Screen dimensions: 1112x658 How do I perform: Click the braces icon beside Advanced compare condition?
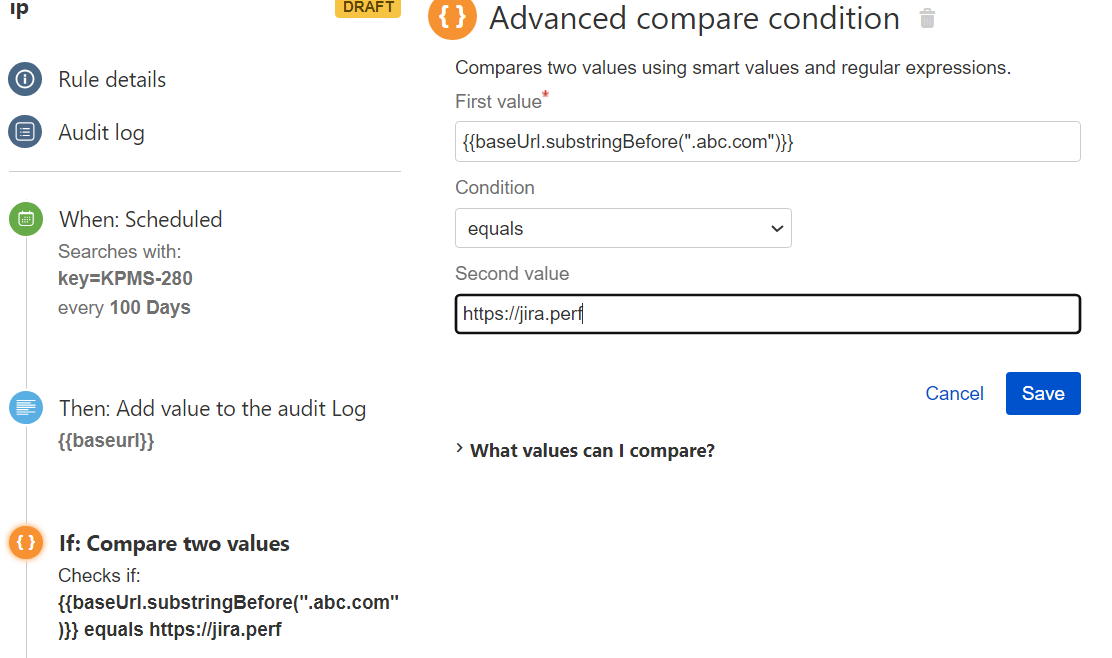click(x=452, y=19)
